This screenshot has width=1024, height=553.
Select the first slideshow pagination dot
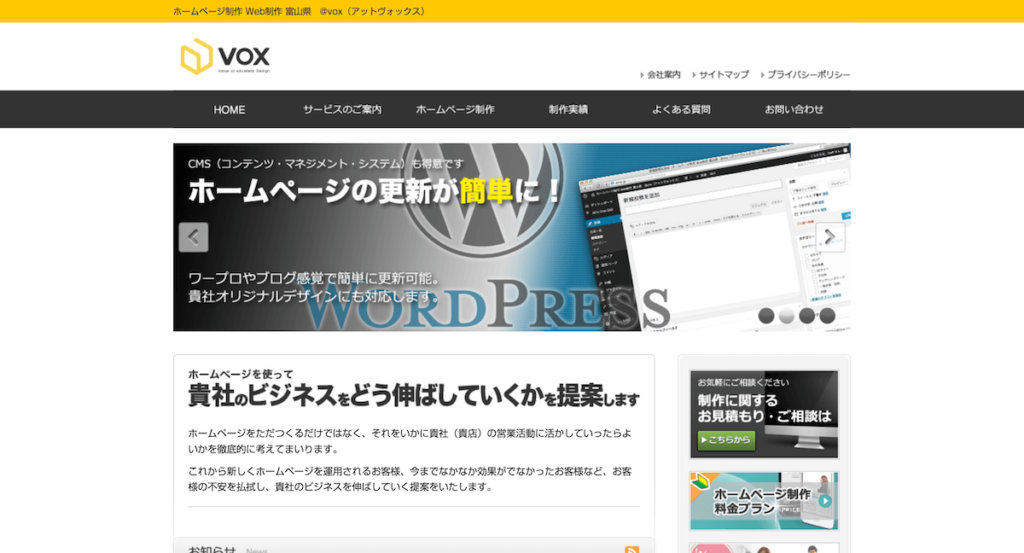pos(766,316)
